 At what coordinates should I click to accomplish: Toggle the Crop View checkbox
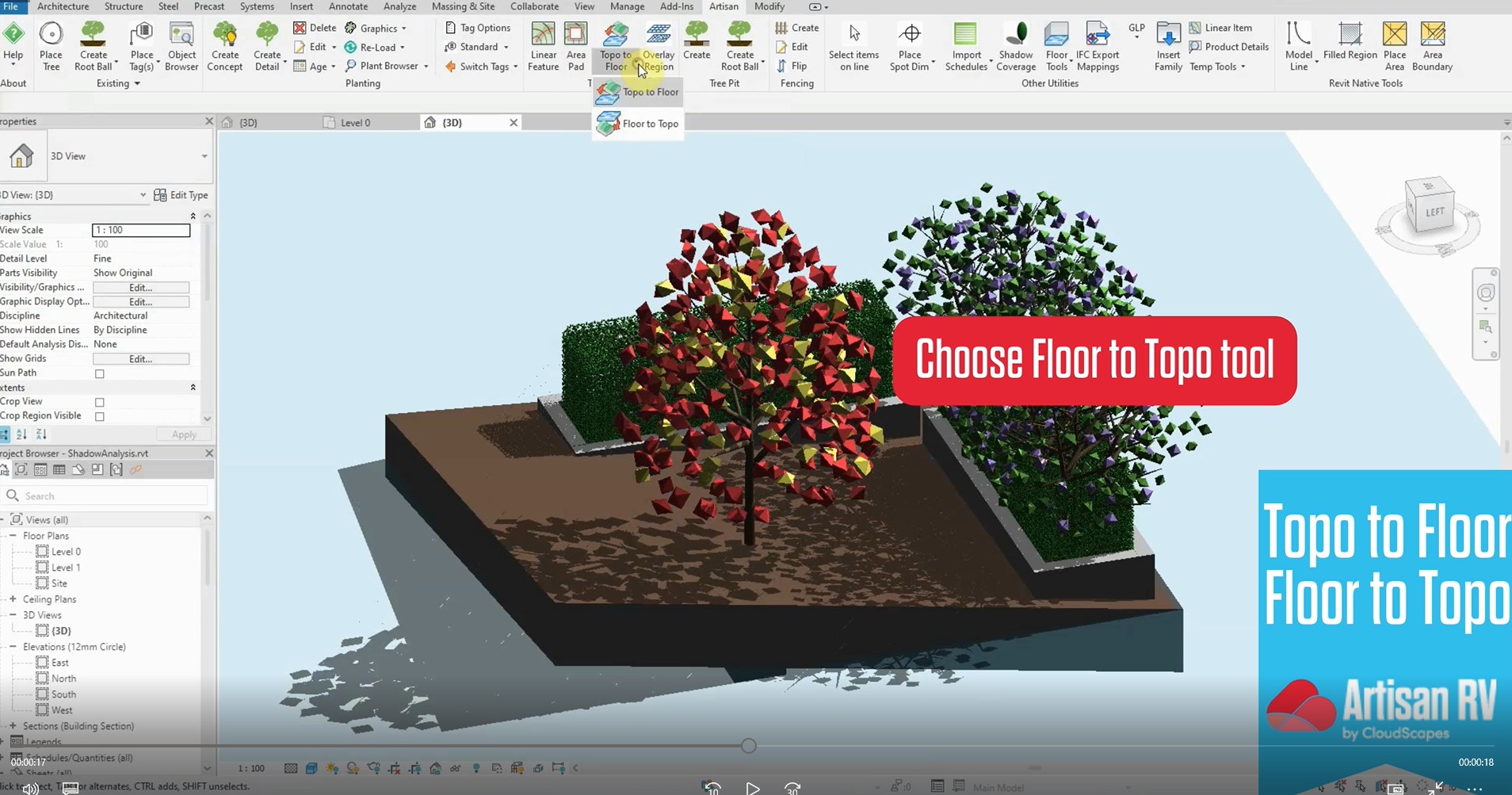[x=100, y=402]
